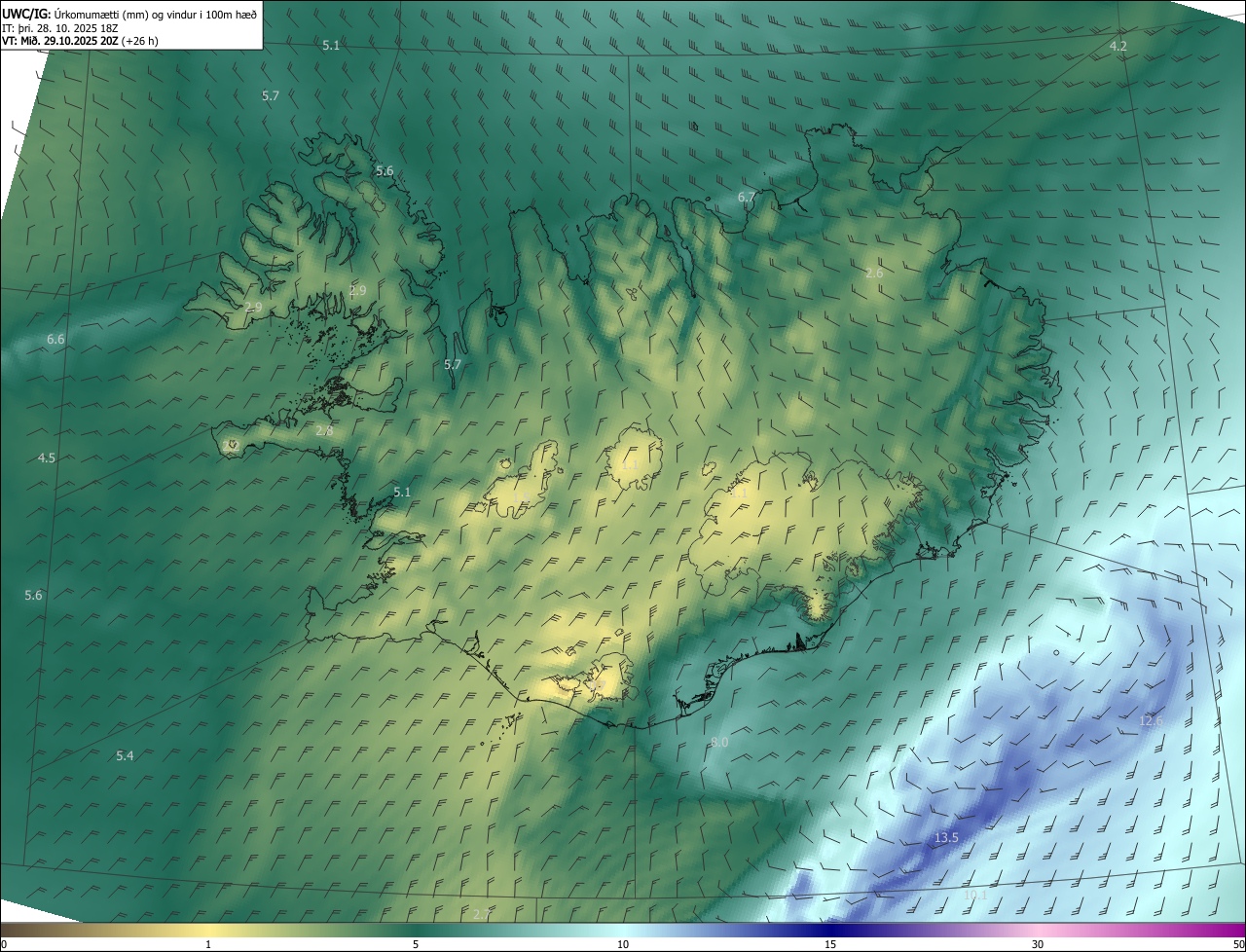Click the colorbar tick label '10'
The height and width of the screenshot is (952, 1246).
pos(623,944)
